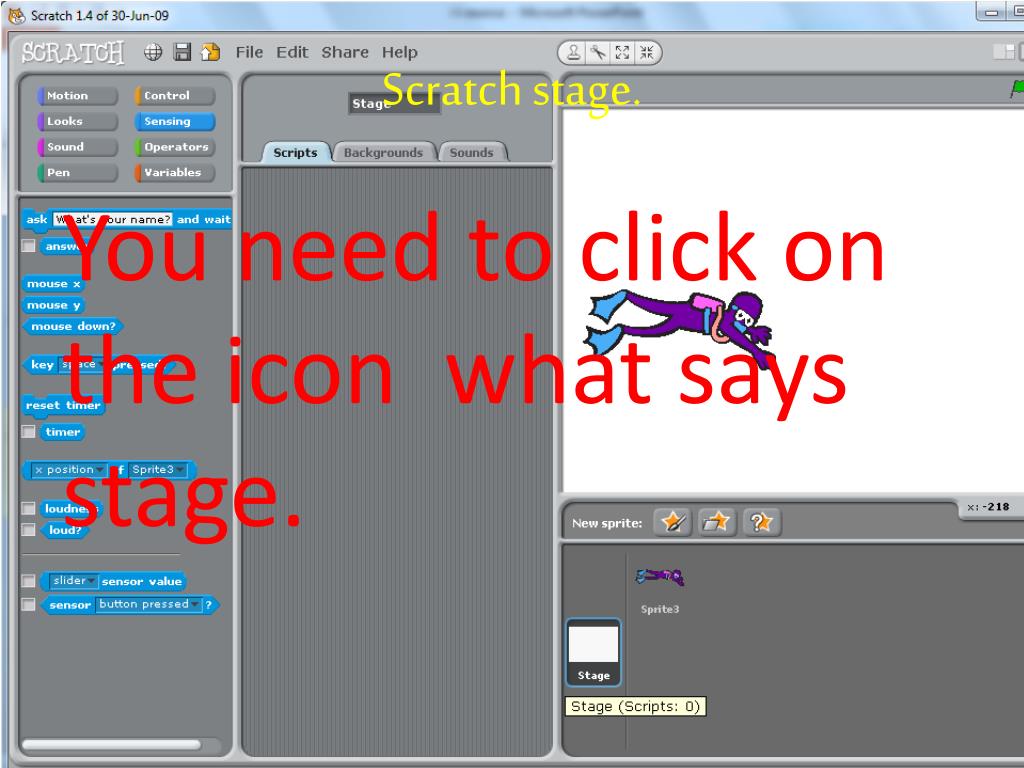Open the key space dropdown
1024x768 pixels.
tap(82, 364)
